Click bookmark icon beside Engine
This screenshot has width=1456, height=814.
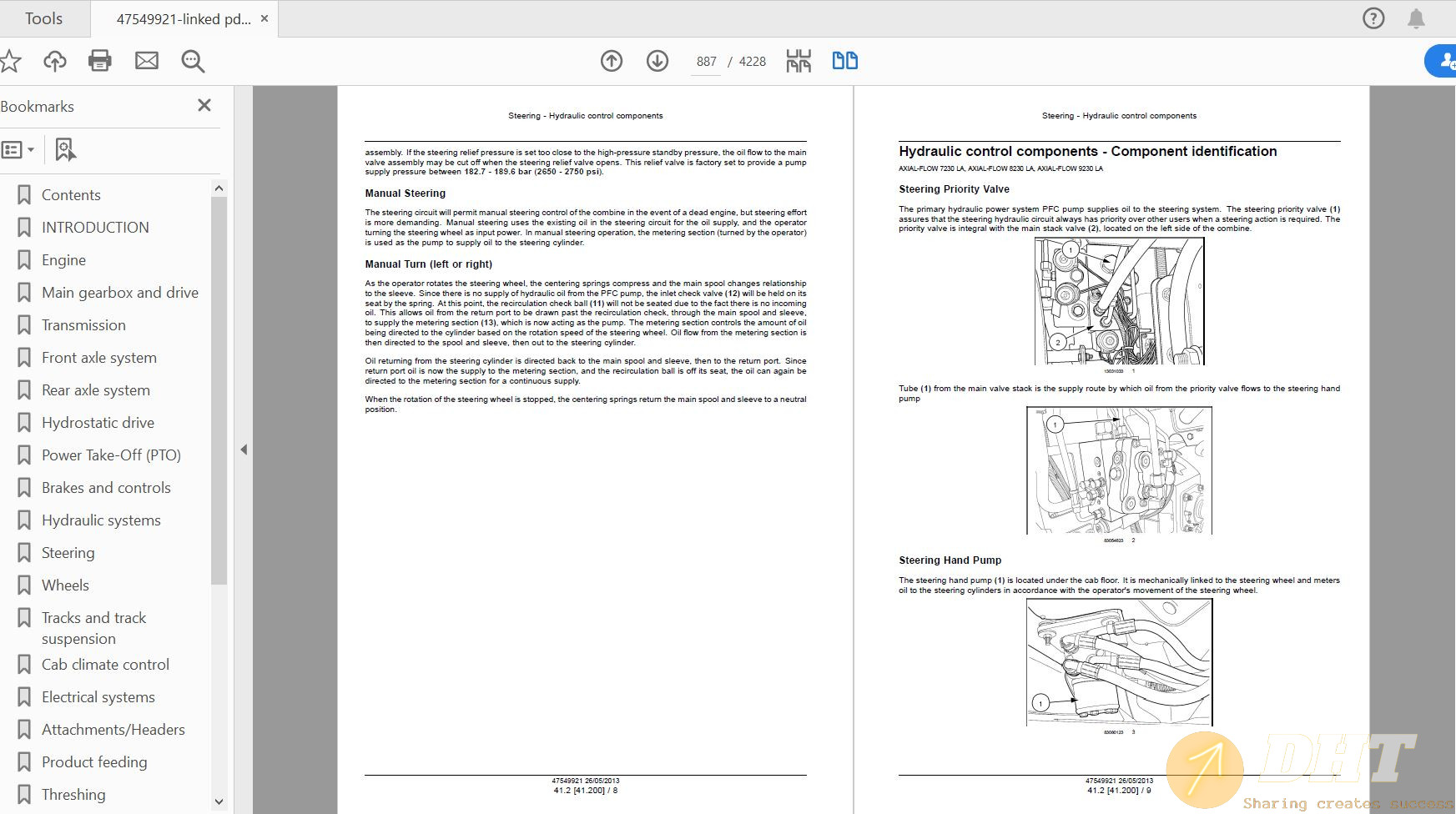coord(24,260)
